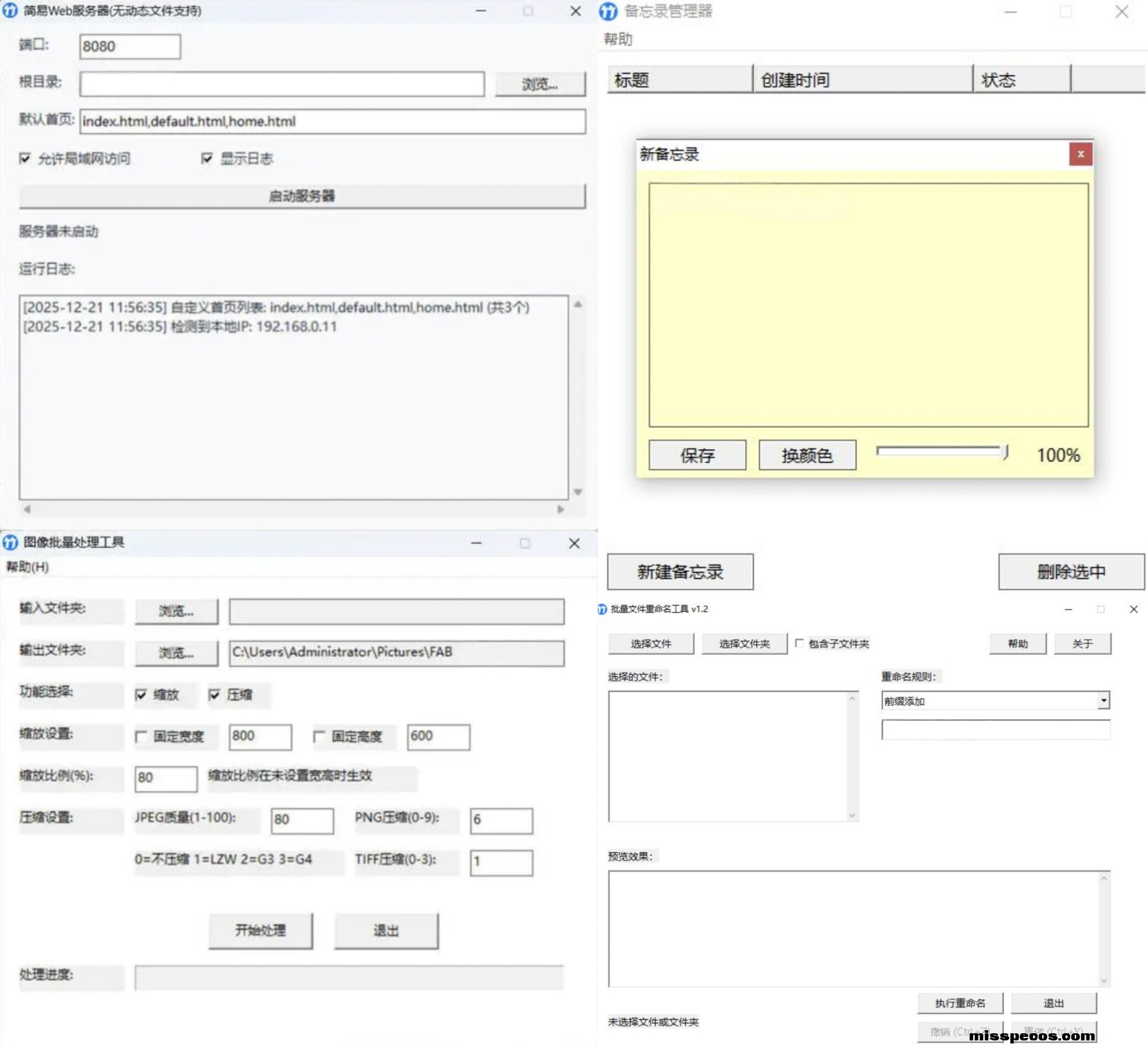This screenshot has width=1148, height=1046.
Task: Enable include subfolders checkbox
Action: (x=799, y=644)
